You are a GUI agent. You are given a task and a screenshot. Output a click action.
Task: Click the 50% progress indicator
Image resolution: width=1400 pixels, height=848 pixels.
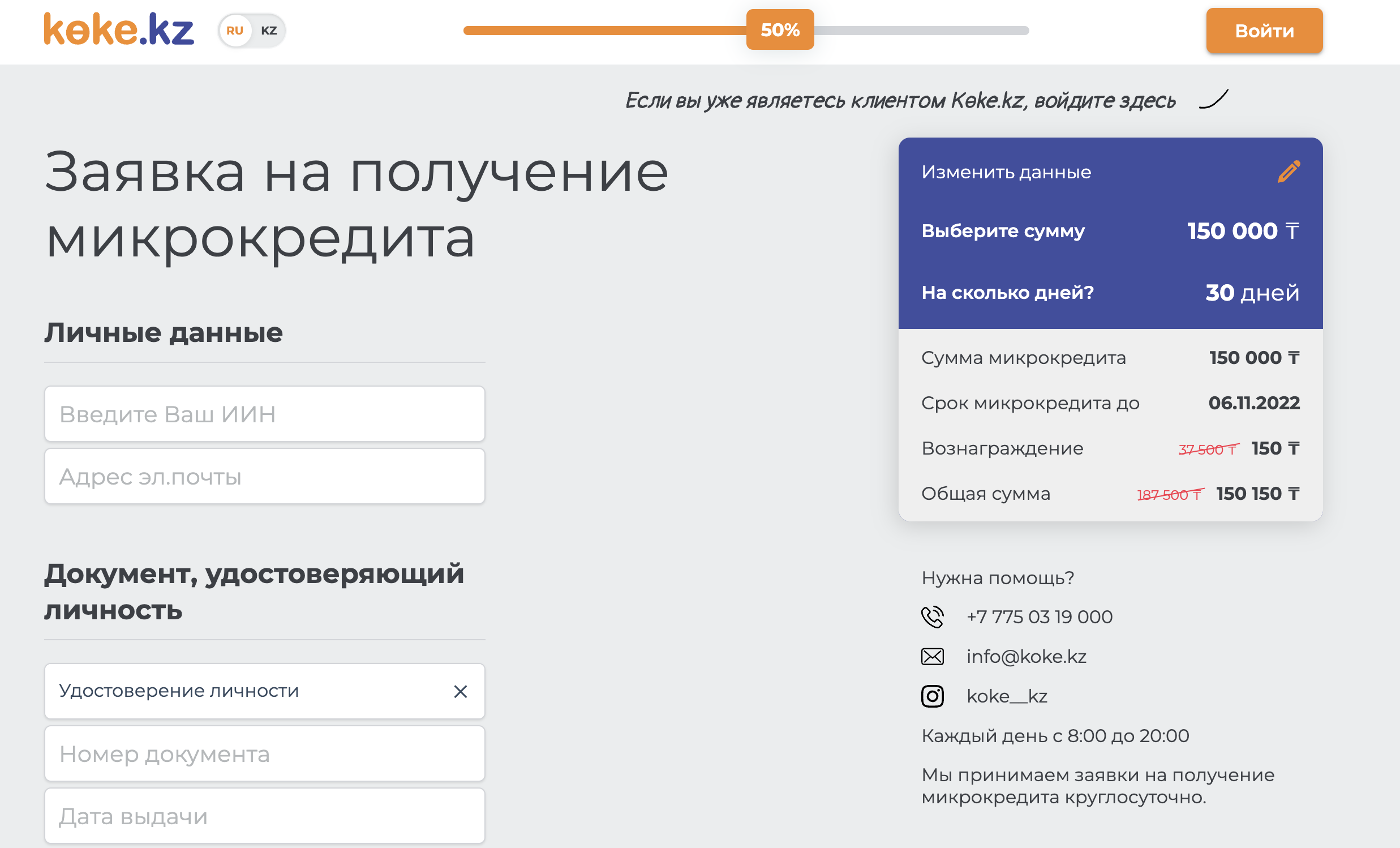(x=780, y=29)
